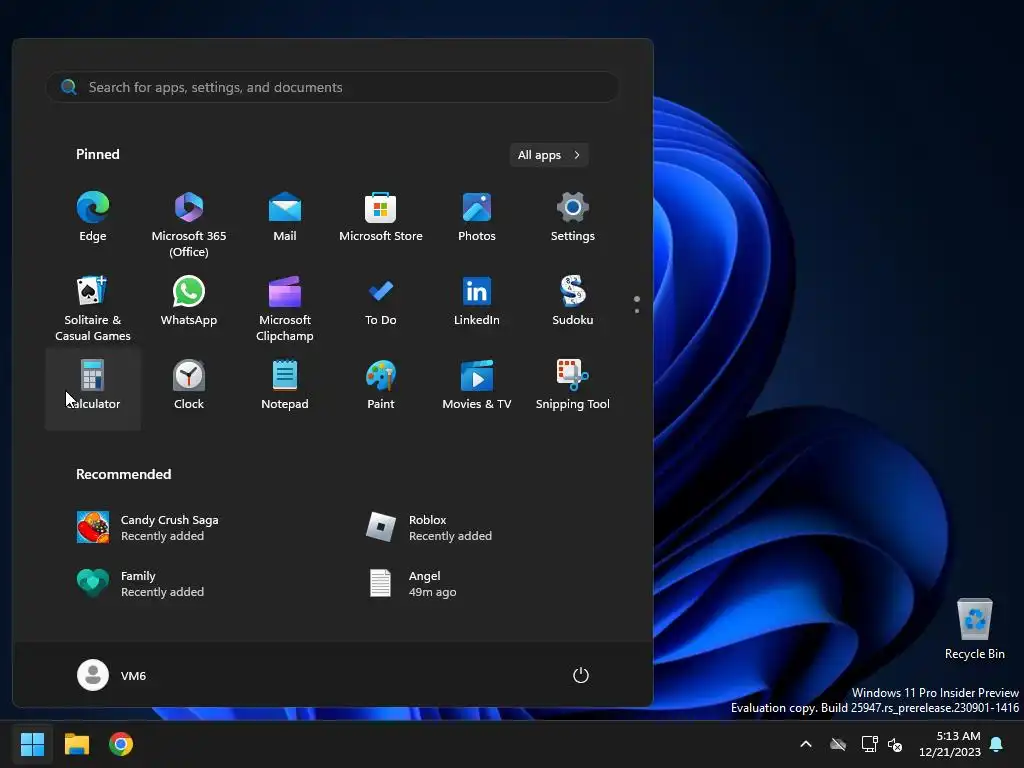Open Movies & TV

coord(477,386)
